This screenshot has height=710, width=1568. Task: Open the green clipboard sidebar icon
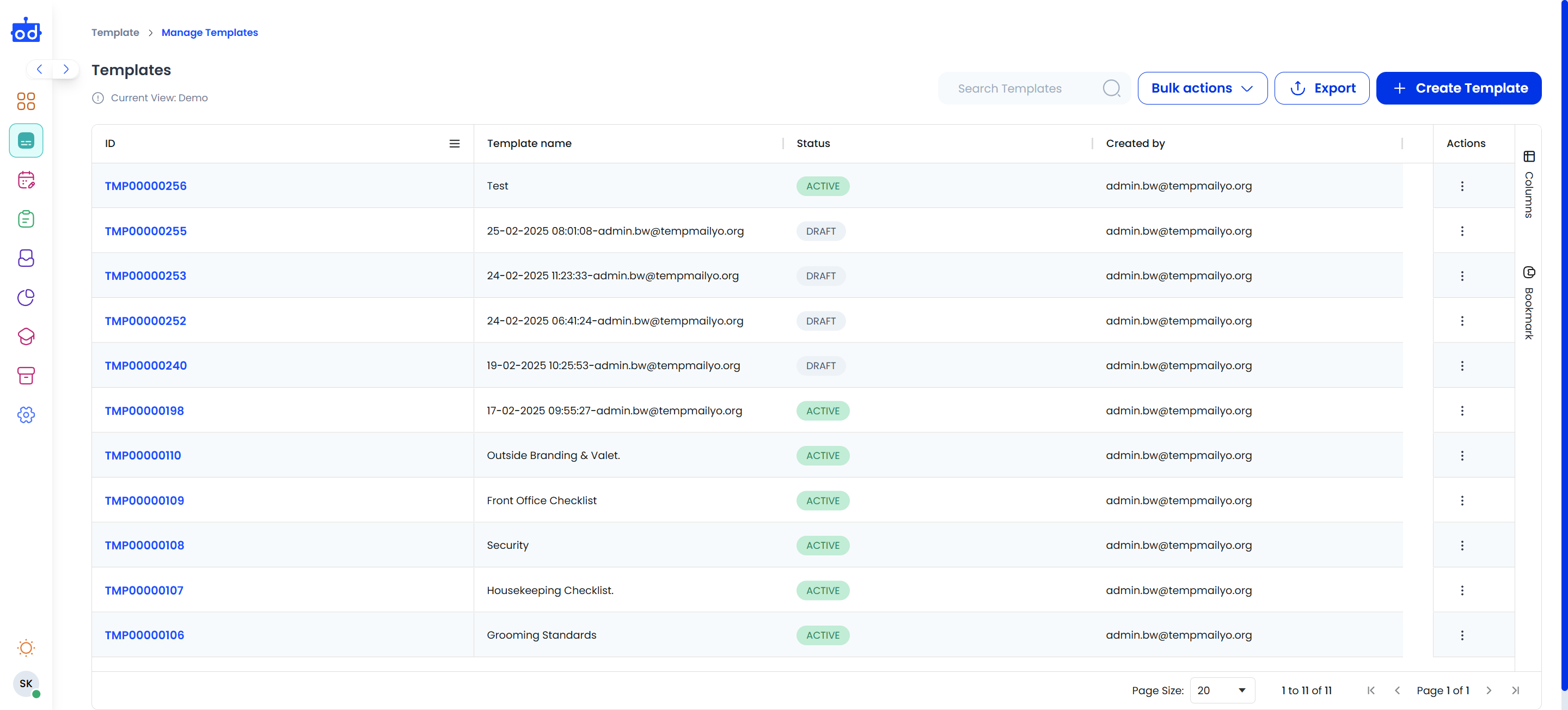pos(26,218)
